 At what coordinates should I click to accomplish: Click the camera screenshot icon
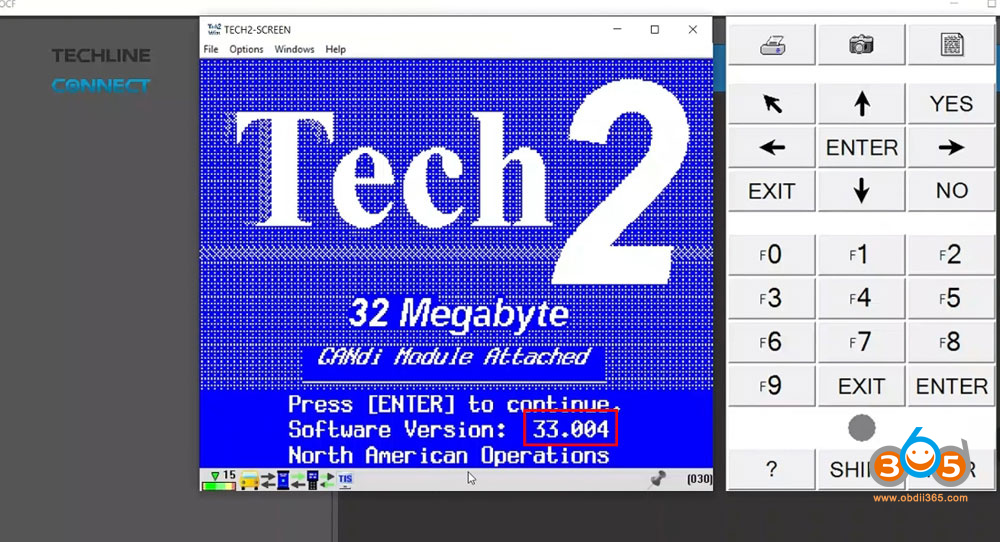click(x=861, y=45)
